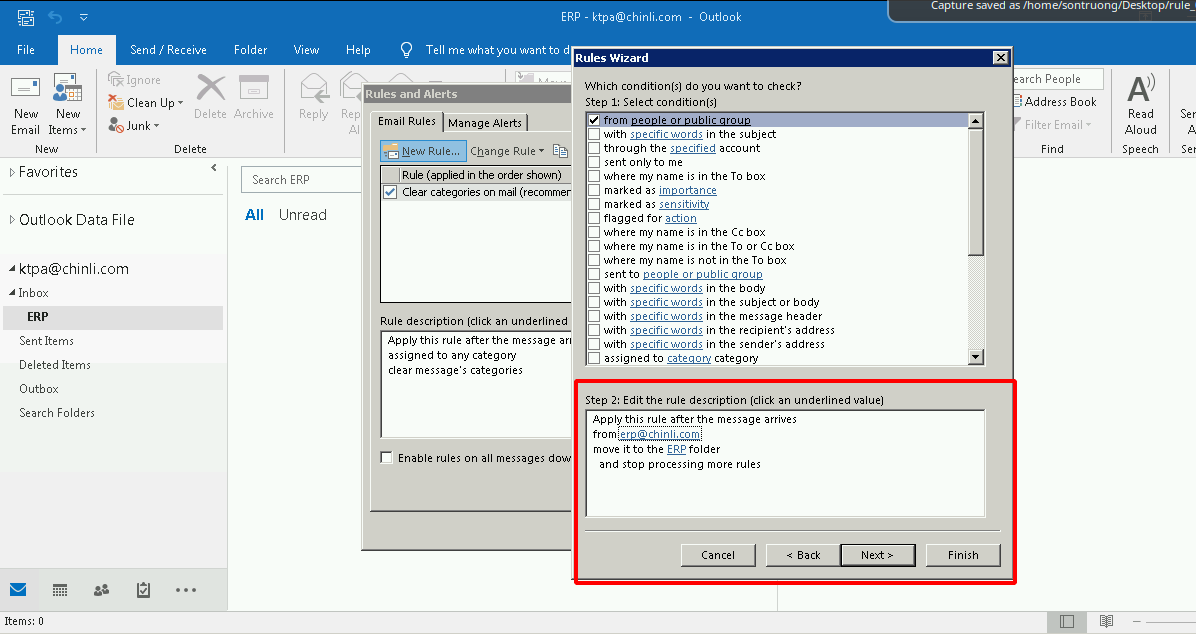Check the 'sent only to me' condition
This screenshot has width=1196, height=634.
click(594, 162)
